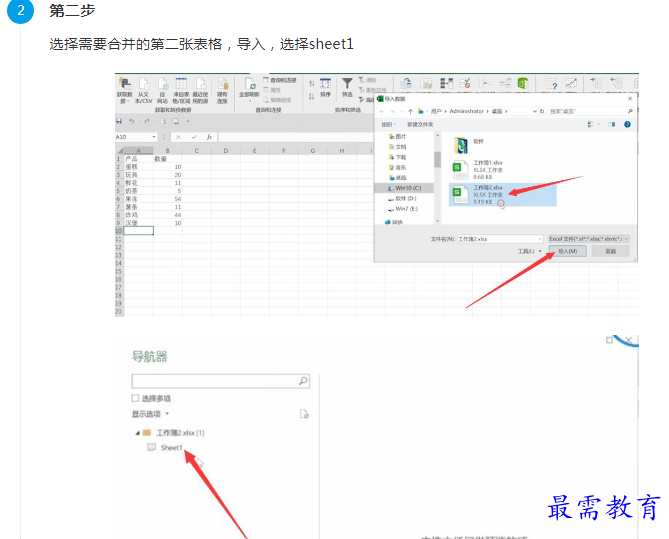
Task: Select Sheet1 in the Navigator tree
Action: coord(171,448)
